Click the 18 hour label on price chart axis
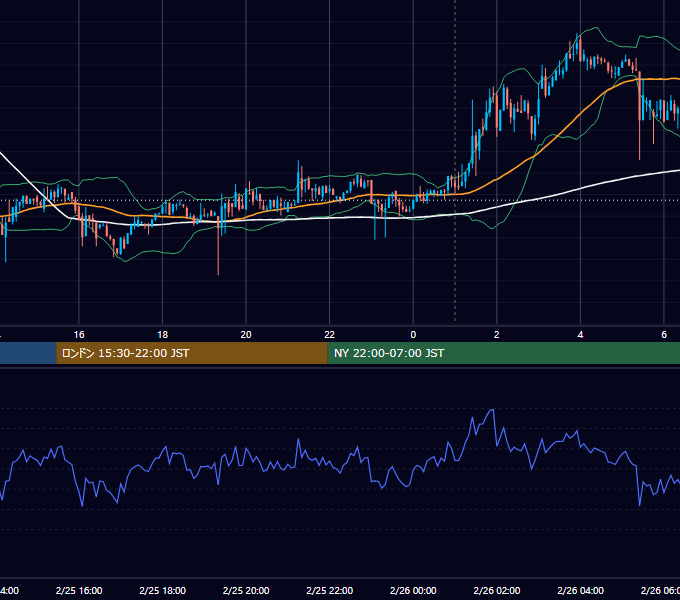The height and width of the screenshot is (600, 680). tap(163, 335)
